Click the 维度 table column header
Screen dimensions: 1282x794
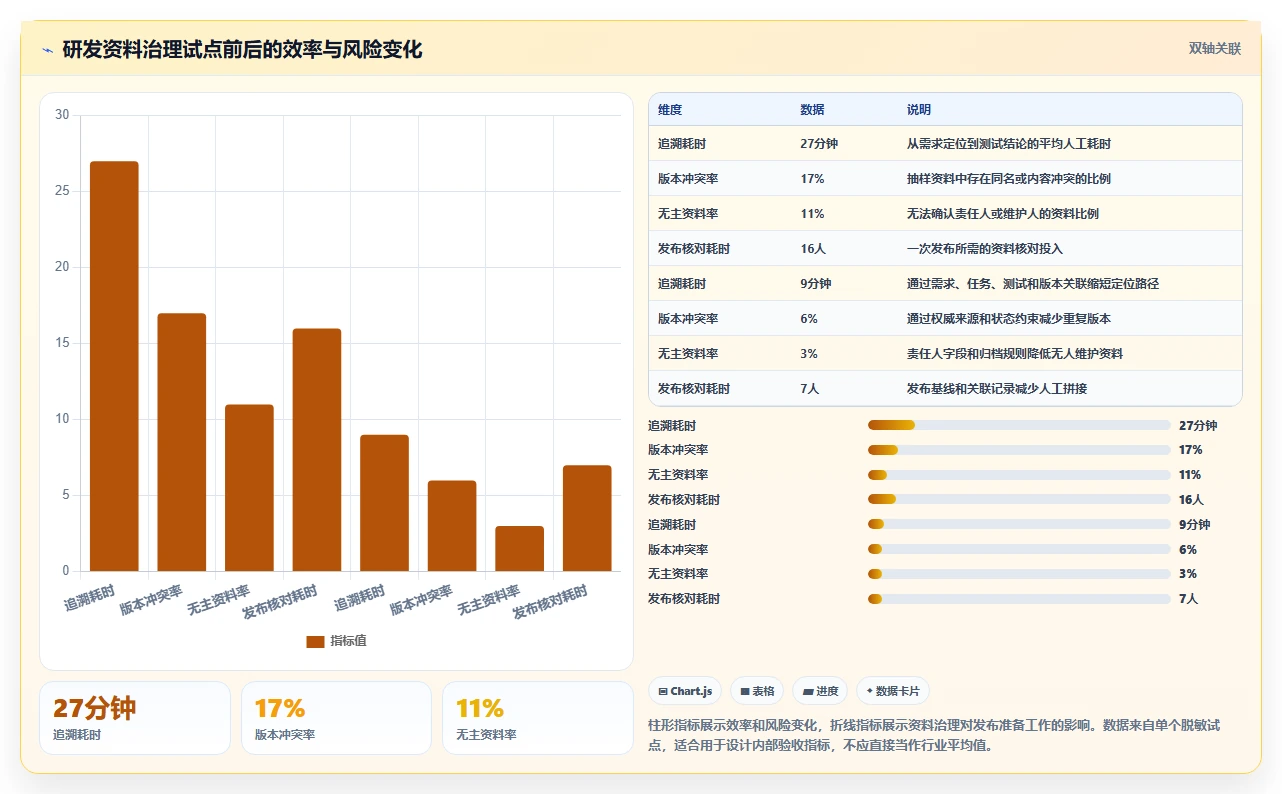[x=670, y=110]
